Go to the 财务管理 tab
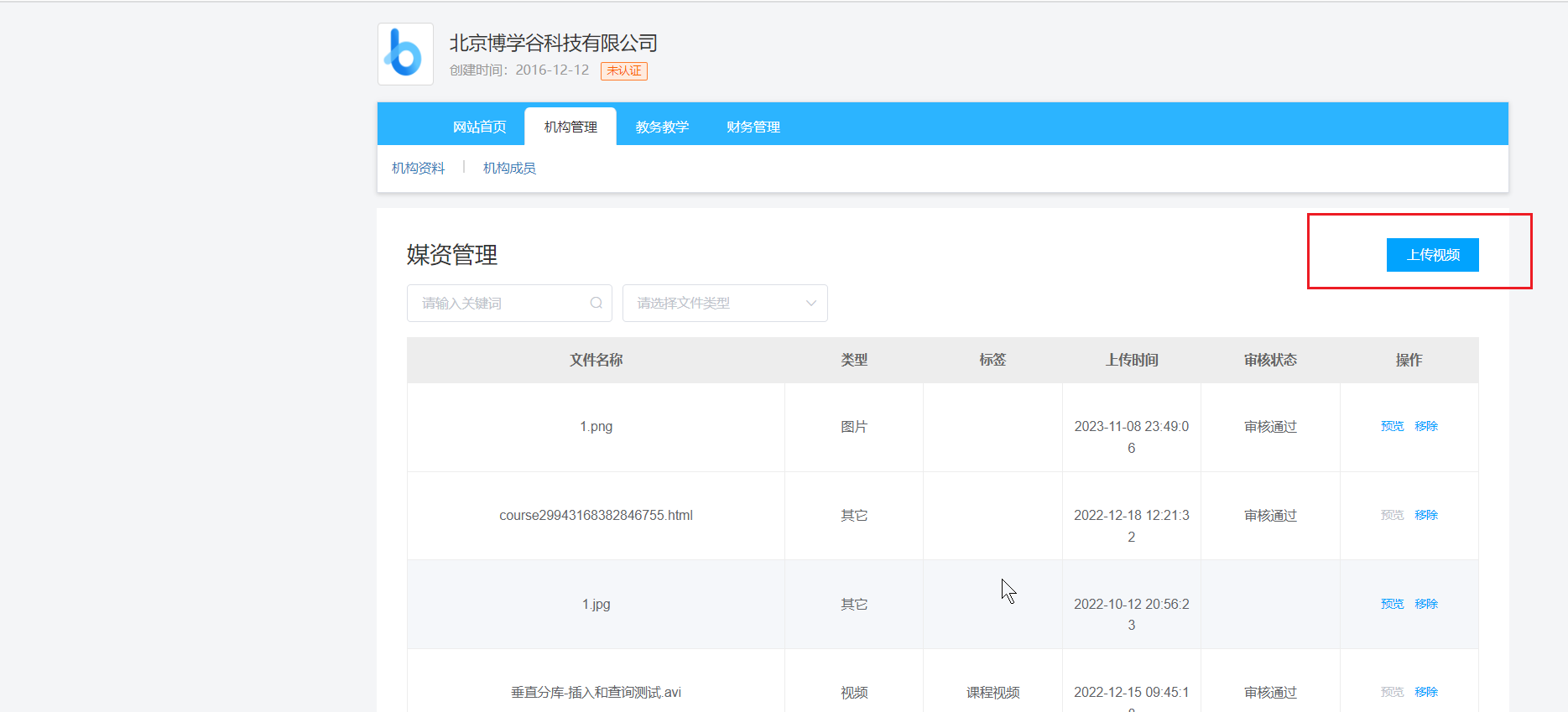This screenshot has width=1568, height=712. pyautogui.click(x=753, y=127)
